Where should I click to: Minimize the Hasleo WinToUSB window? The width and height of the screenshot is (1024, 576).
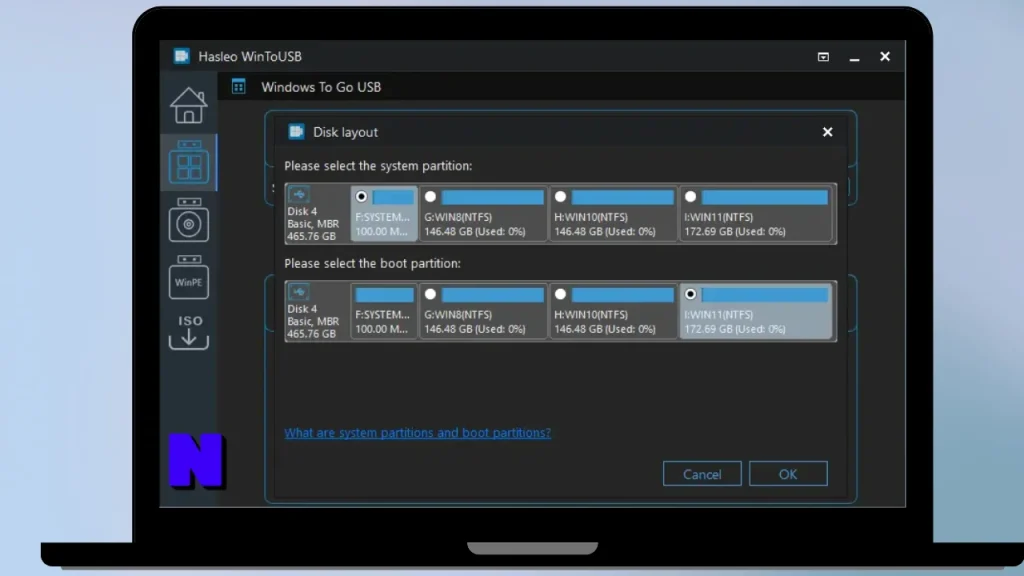854,58
